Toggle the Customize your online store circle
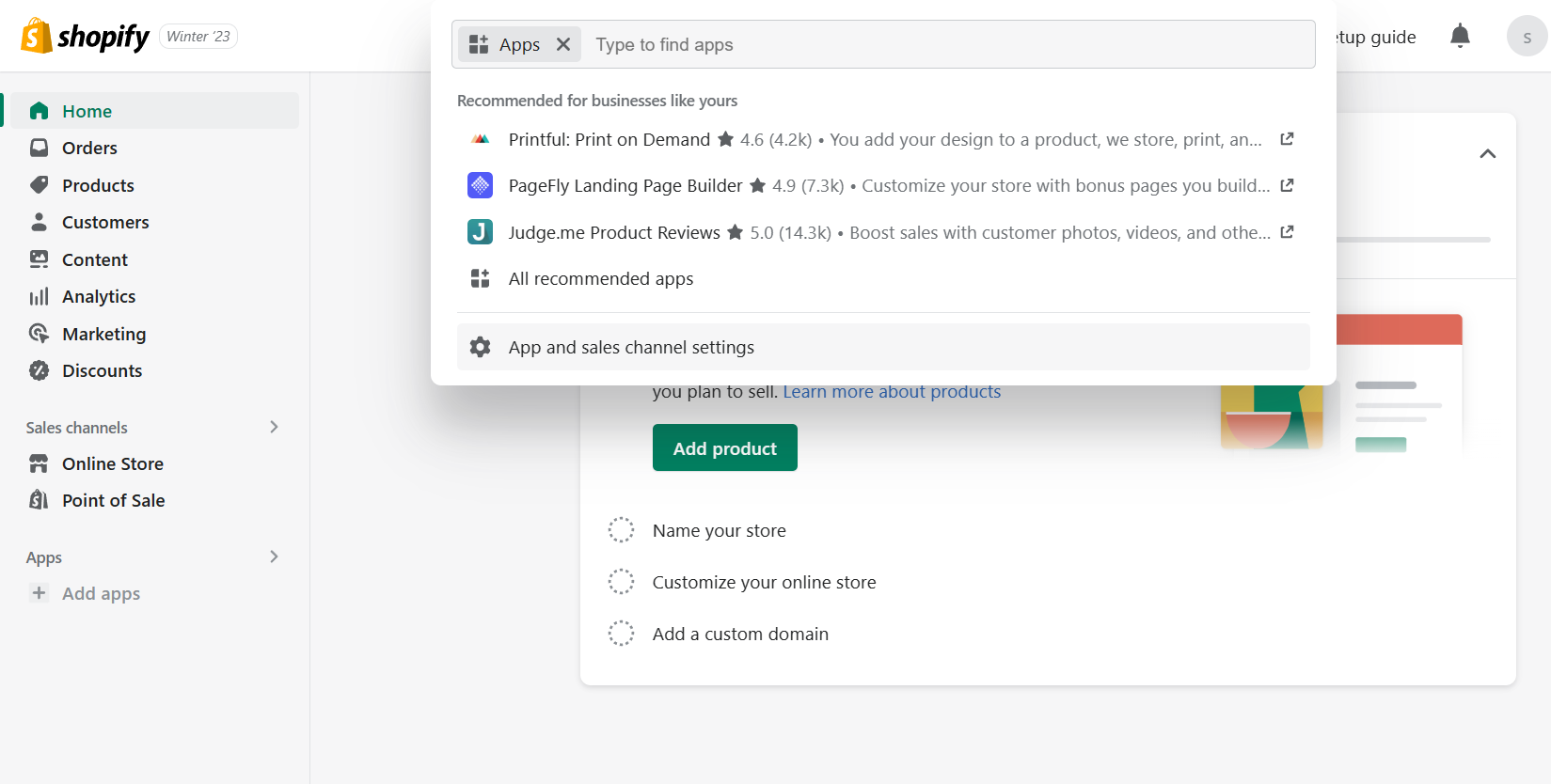 click(621, 582)
